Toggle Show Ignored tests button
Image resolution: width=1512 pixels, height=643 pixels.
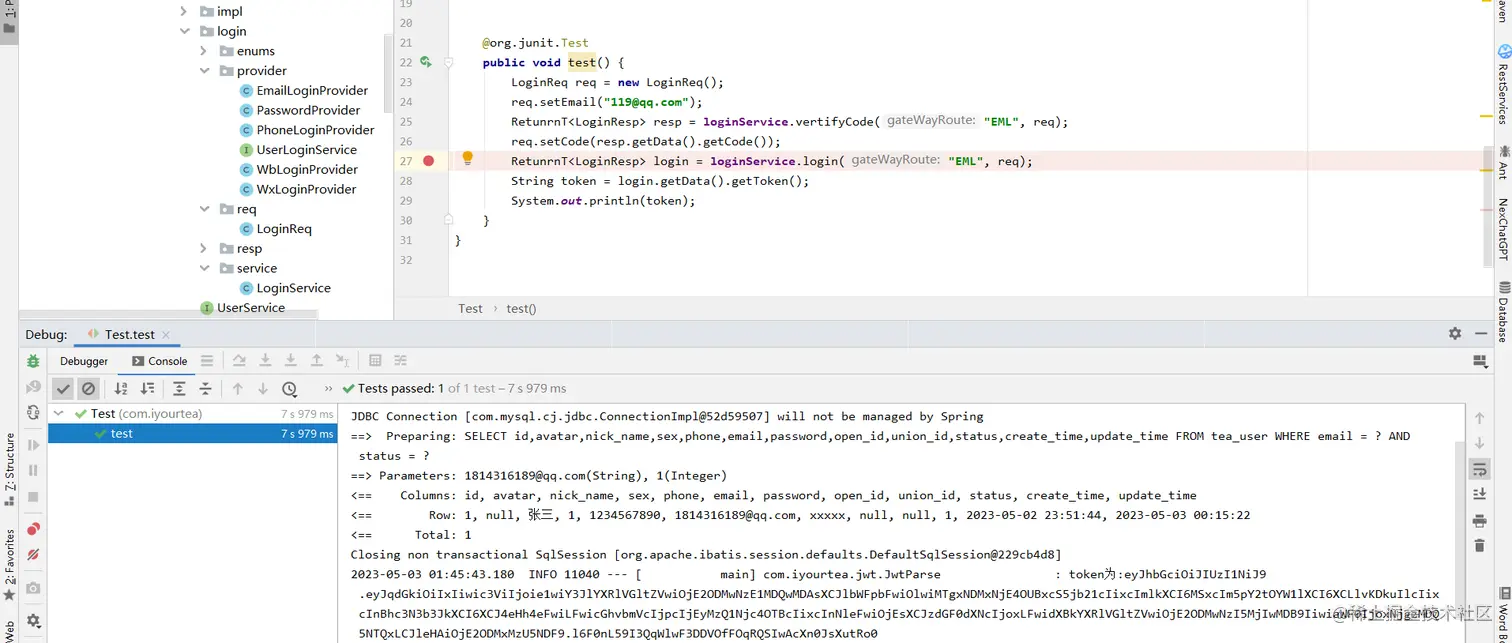coord(89,389)
